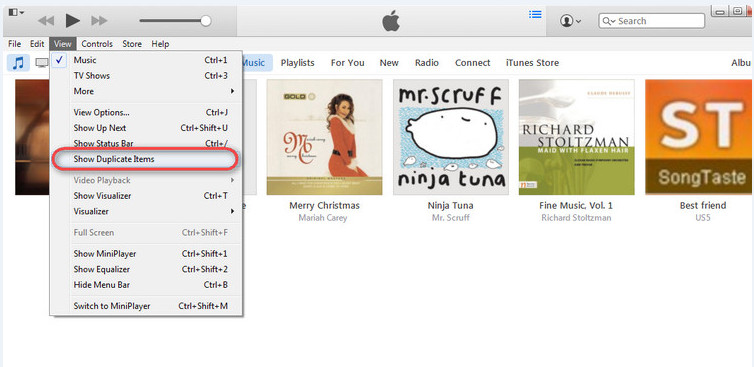The height and width of the screenshot is (367, 754).
Task: Toggle Show Status Bar
Action: point(147,143)
